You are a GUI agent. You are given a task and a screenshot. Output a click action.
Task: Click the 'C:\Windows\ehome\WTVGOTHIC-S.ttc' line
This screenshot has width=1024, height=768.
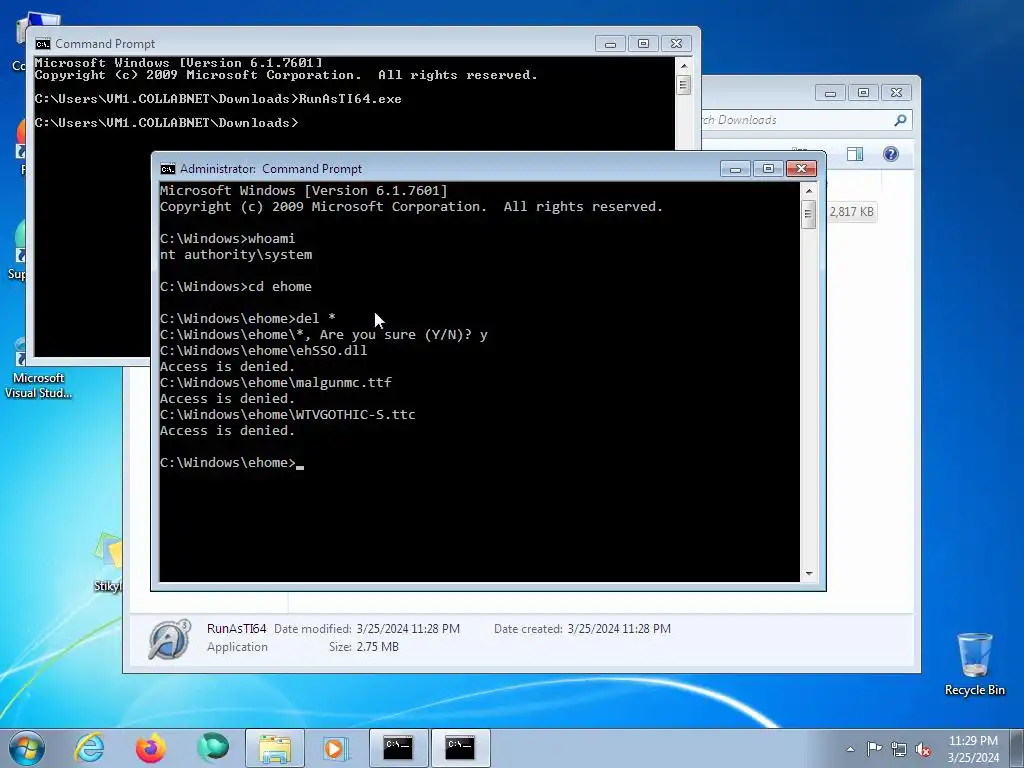point(287,415)
